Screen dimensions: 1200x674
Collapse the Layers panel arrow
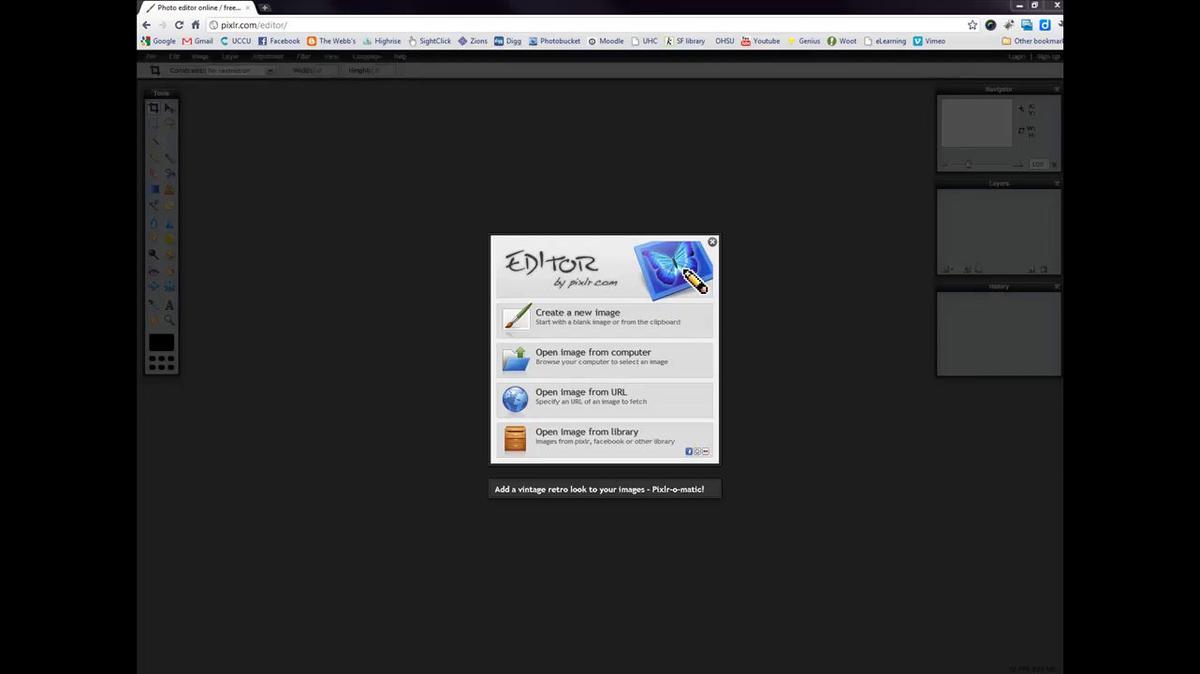tap(1056, 184)
